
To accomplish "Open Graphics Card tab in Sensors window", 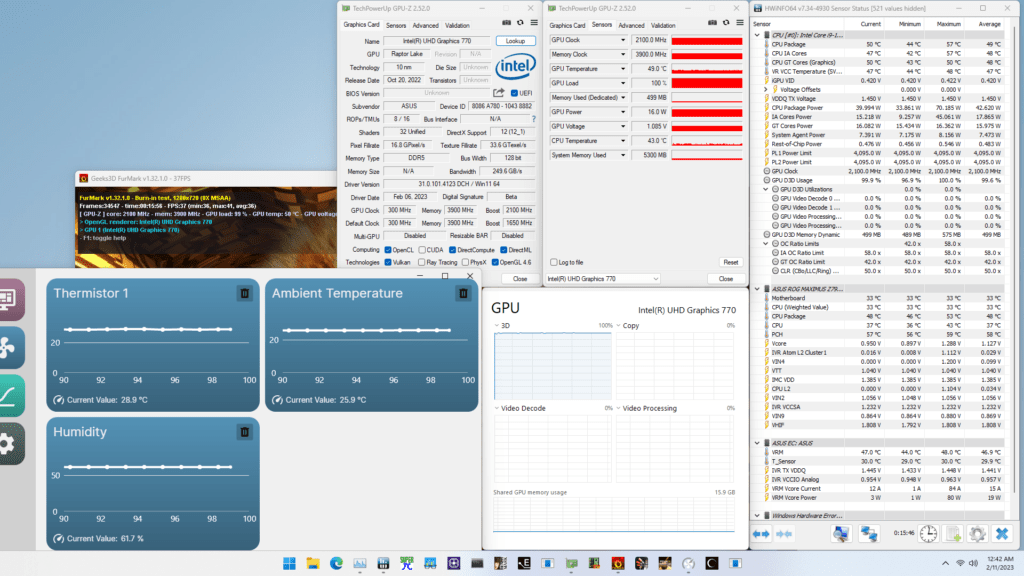I will click(x=567, y=25).
